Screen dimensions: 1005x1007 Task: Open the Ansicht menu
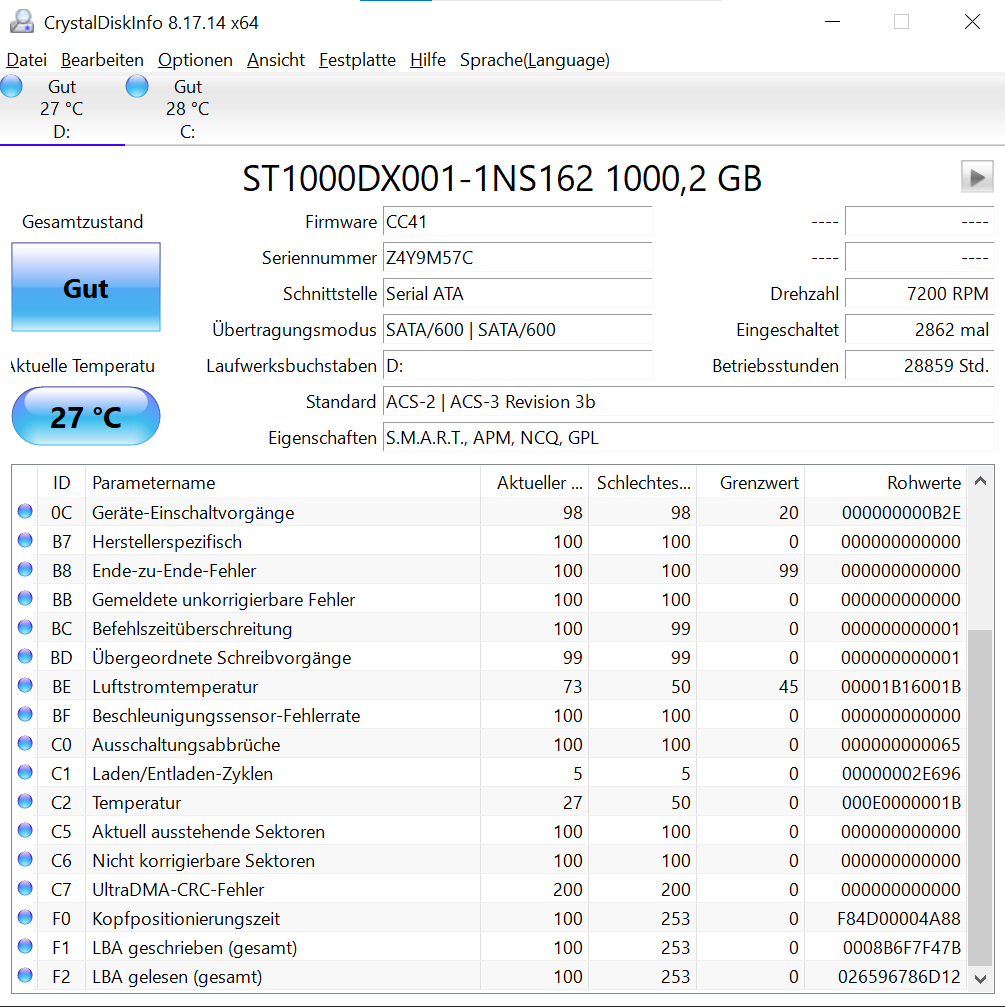276,60
